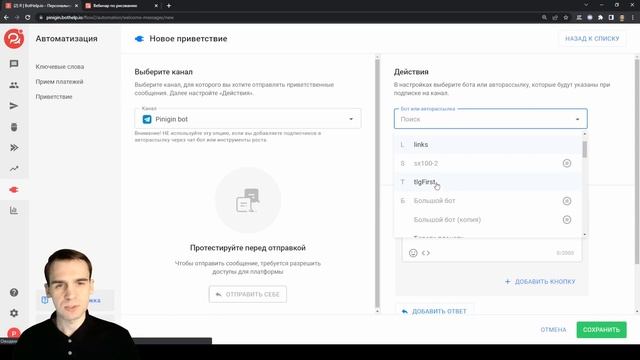
Task: Reload the browser page
Action: tap(27, 18)
